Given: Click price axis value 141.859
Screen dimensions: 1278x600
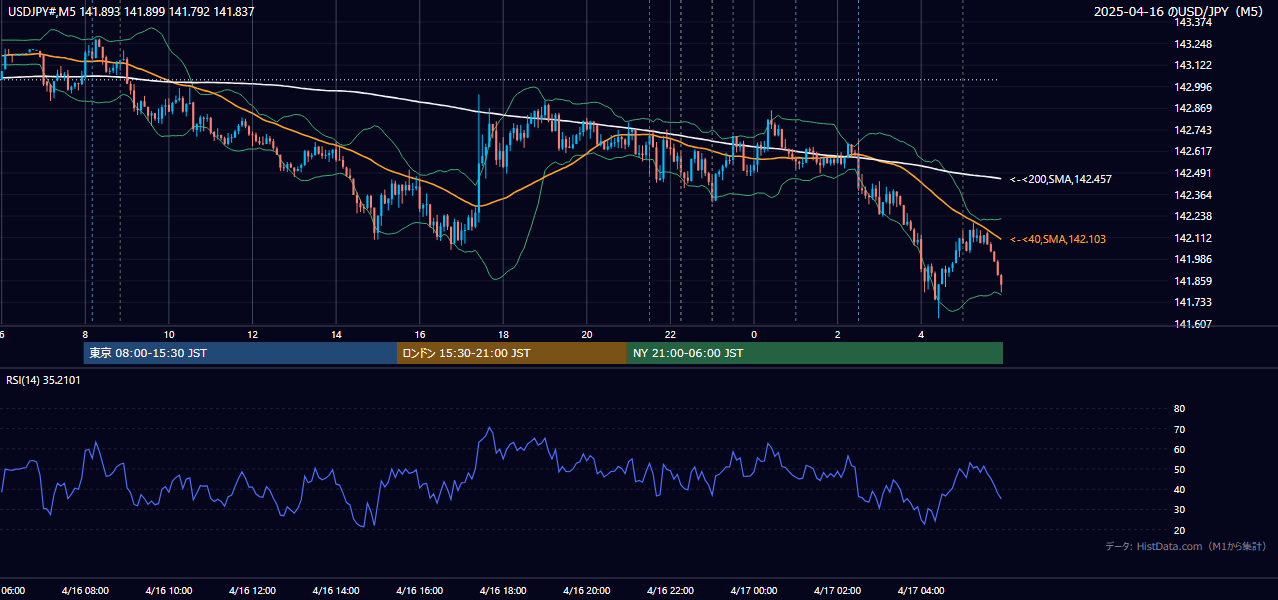Looking at the screenshot, I should [x=1193, y=281].
